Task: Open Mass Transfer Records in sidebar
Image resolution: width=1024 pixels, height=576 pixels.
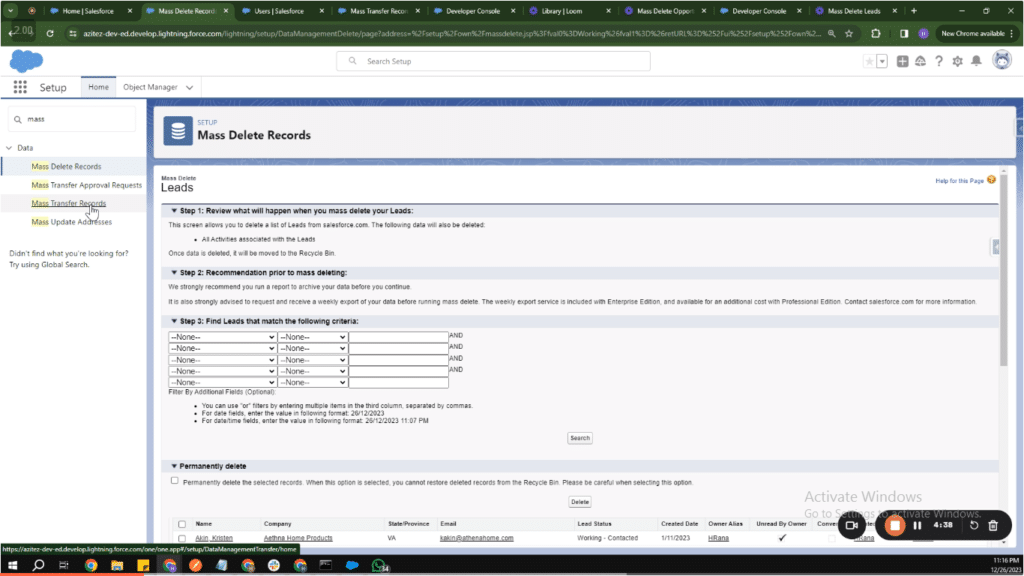Action: (x=69, y=203)
